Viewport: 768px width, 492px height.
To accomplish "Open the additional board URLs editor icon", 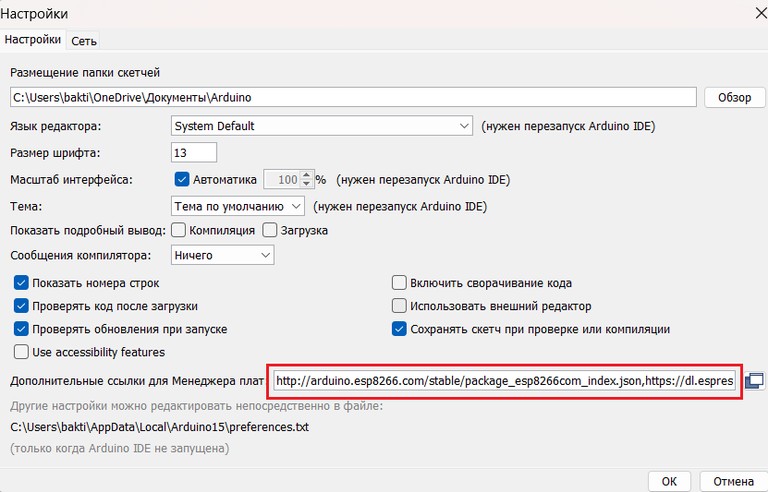I will pos(754,381).
